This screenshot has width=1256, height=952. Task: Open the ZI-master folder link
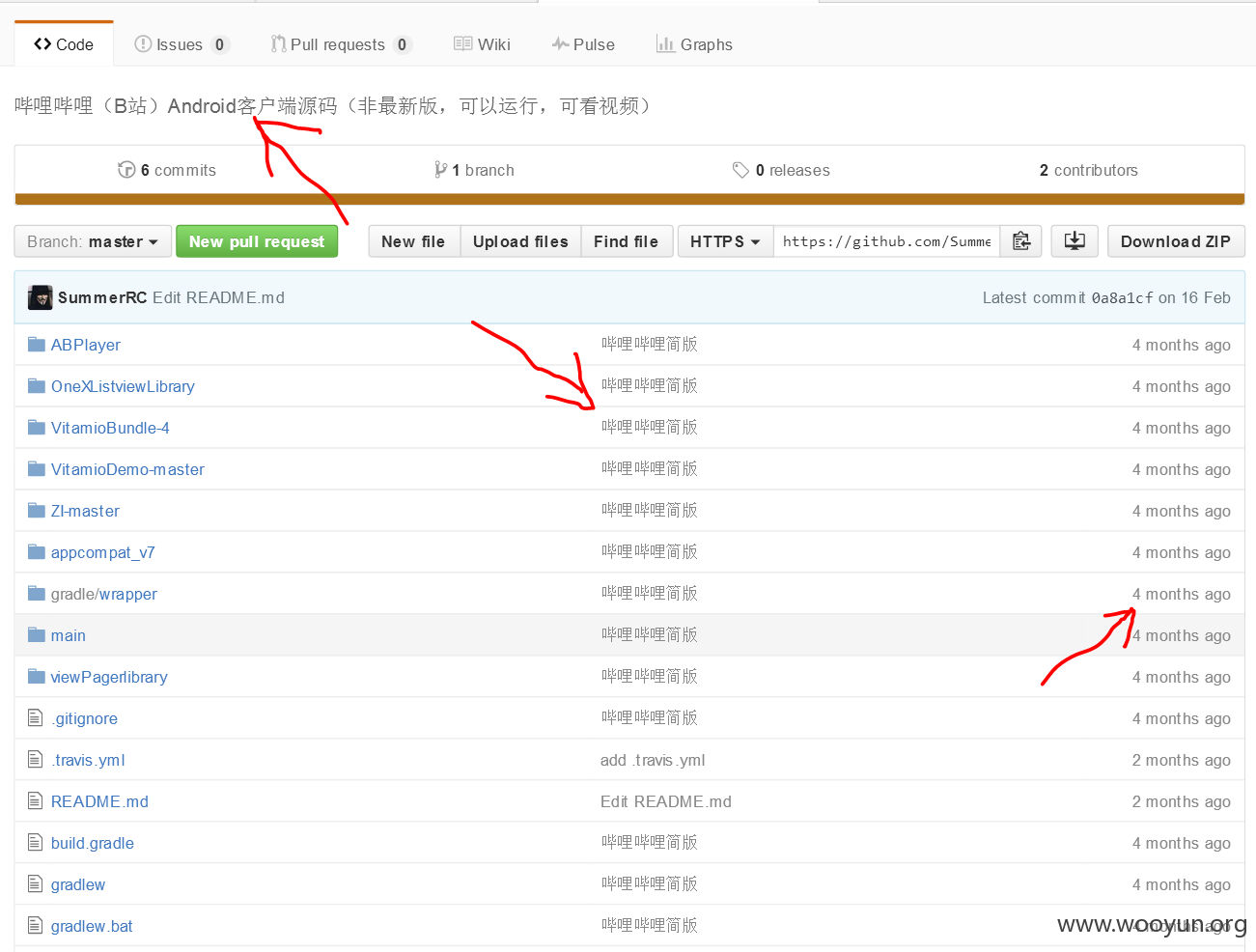point(85,511)
